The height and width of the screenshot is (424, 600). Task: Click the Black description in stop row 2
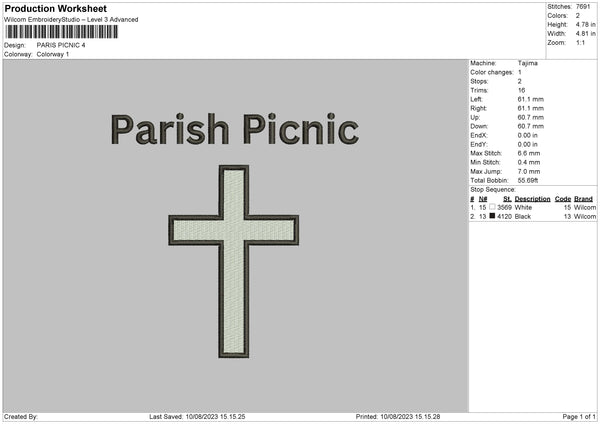click(x=523, y=217)
